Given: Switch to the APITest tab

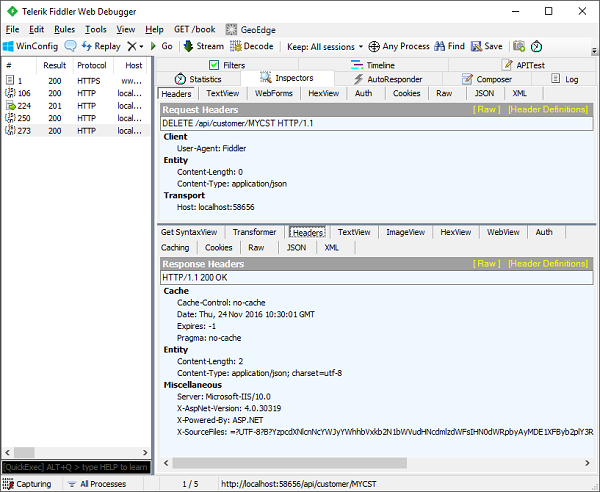Looking at the screenshot, I should coord(523,65).
